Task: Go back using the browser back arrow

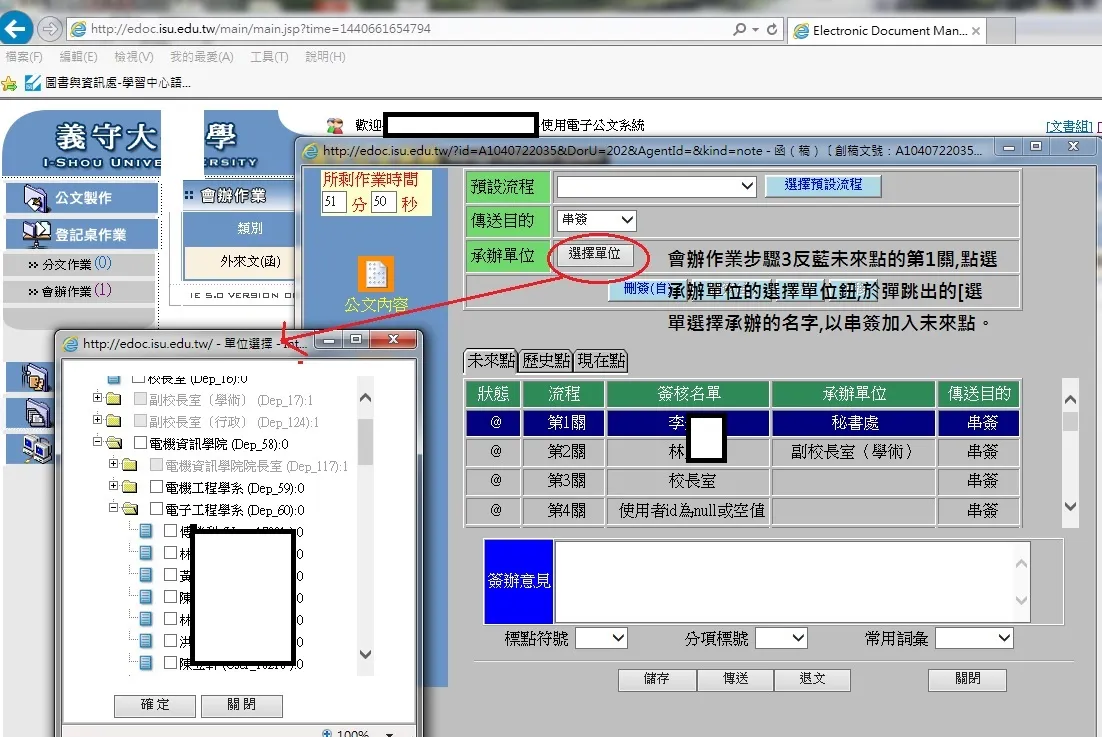Action: click(16, 29)
